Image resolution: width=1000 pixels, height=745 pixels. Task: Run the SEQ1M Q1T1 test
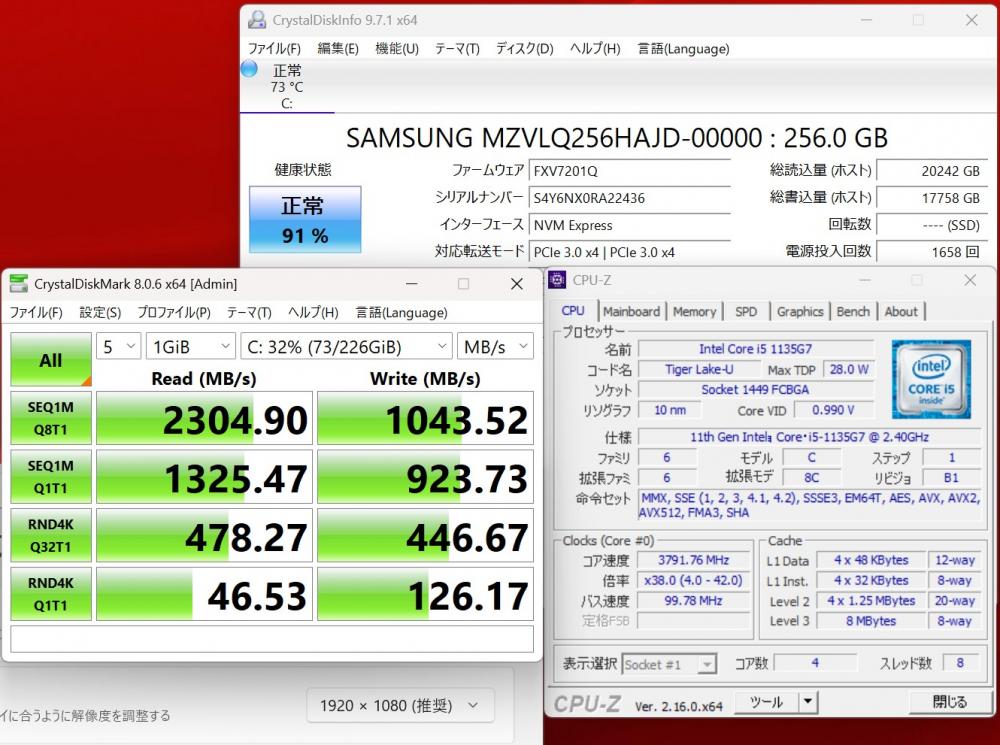coord(51,476)
